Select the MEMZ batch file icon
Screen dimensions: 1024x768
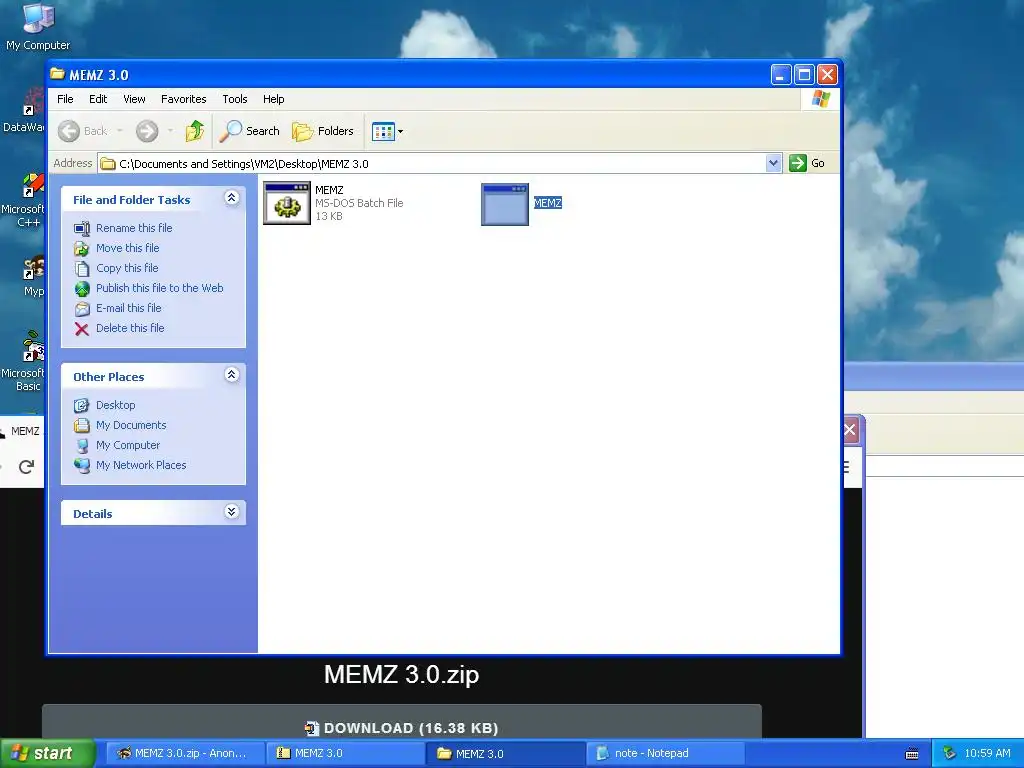[287, 203]
